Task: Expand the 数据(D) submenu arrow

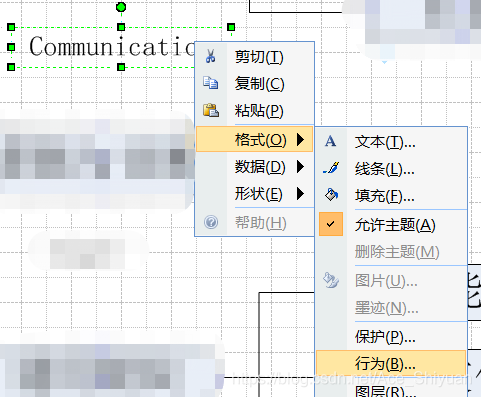Action: coord(300,166)
